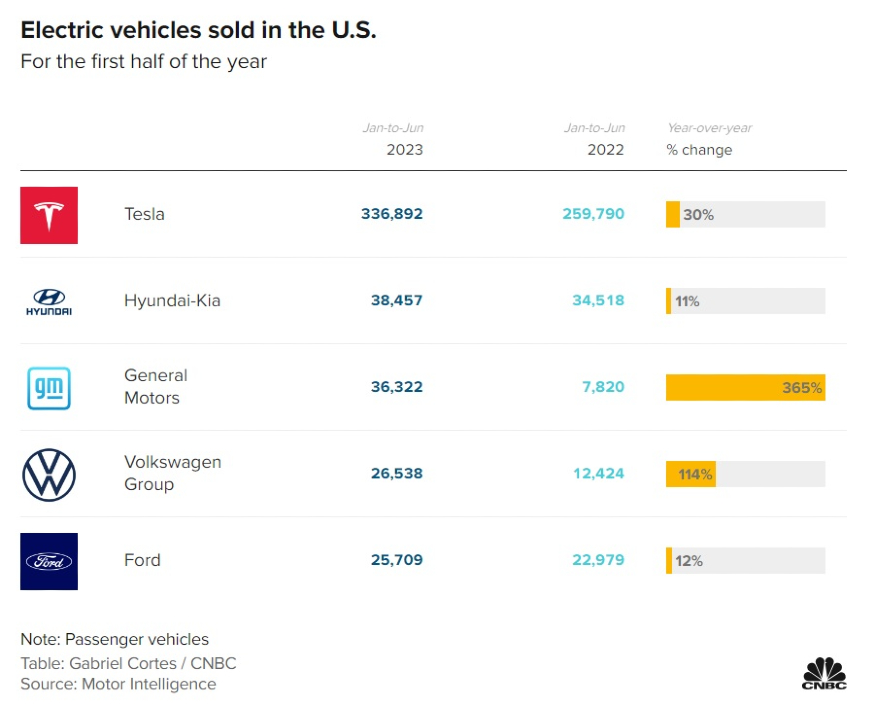Click the Source: Motor Intelligence text
Screen dimensions: 875x705
point(118,684)
